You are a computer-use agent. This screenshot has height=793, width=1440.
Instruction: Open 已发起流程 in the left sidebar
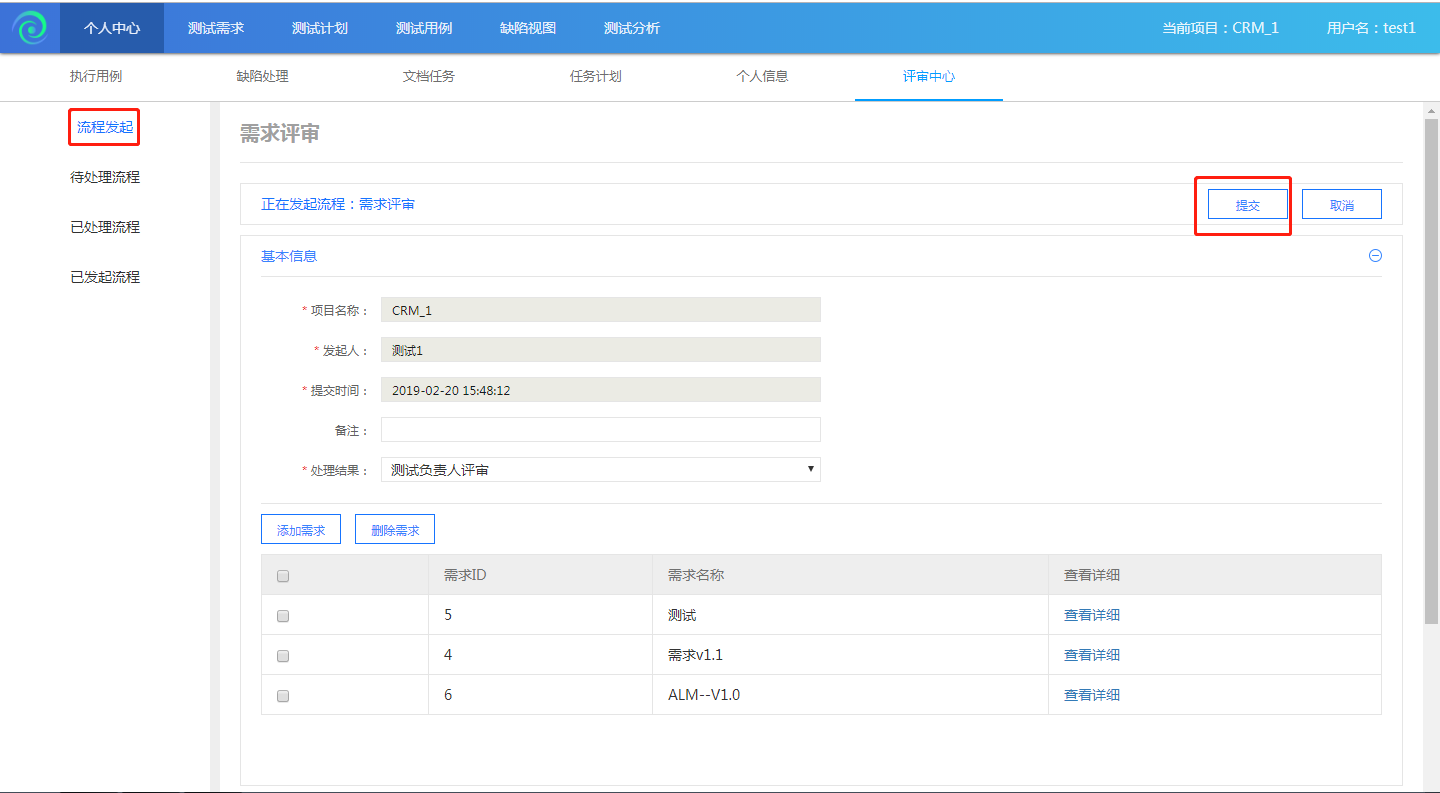point(105,277)
